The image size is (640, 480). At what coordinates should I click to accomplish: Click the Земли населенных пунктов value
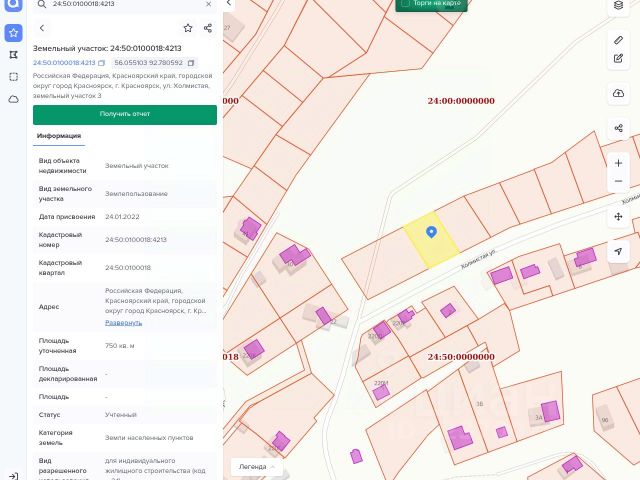149,438
